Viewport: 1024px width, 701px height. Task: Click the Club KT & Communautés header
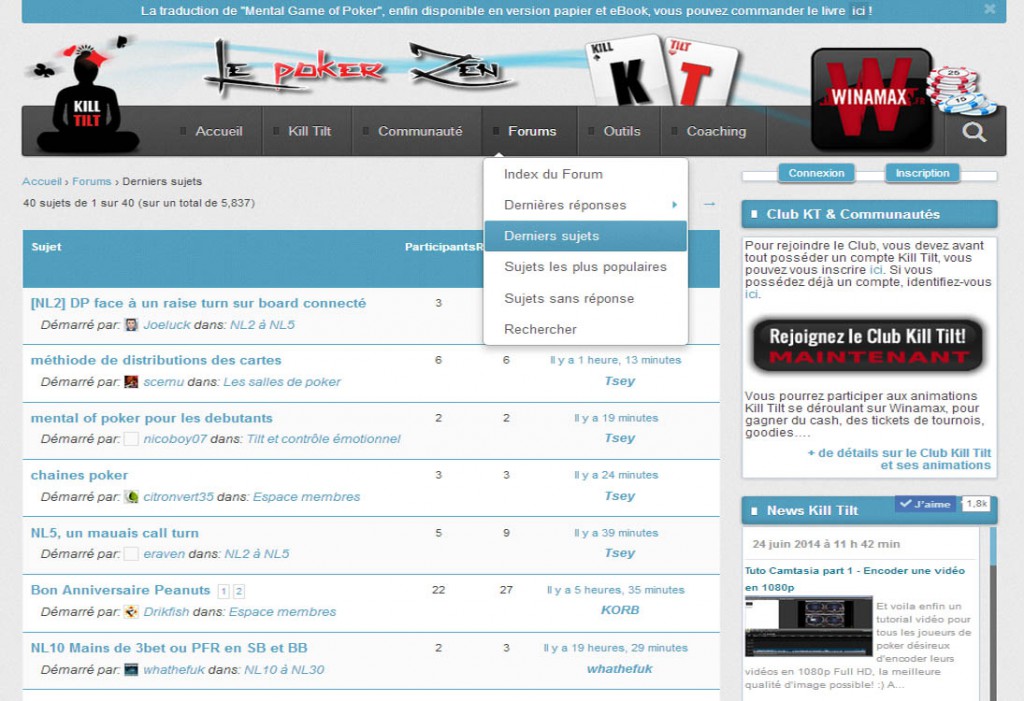click(869, 214)
